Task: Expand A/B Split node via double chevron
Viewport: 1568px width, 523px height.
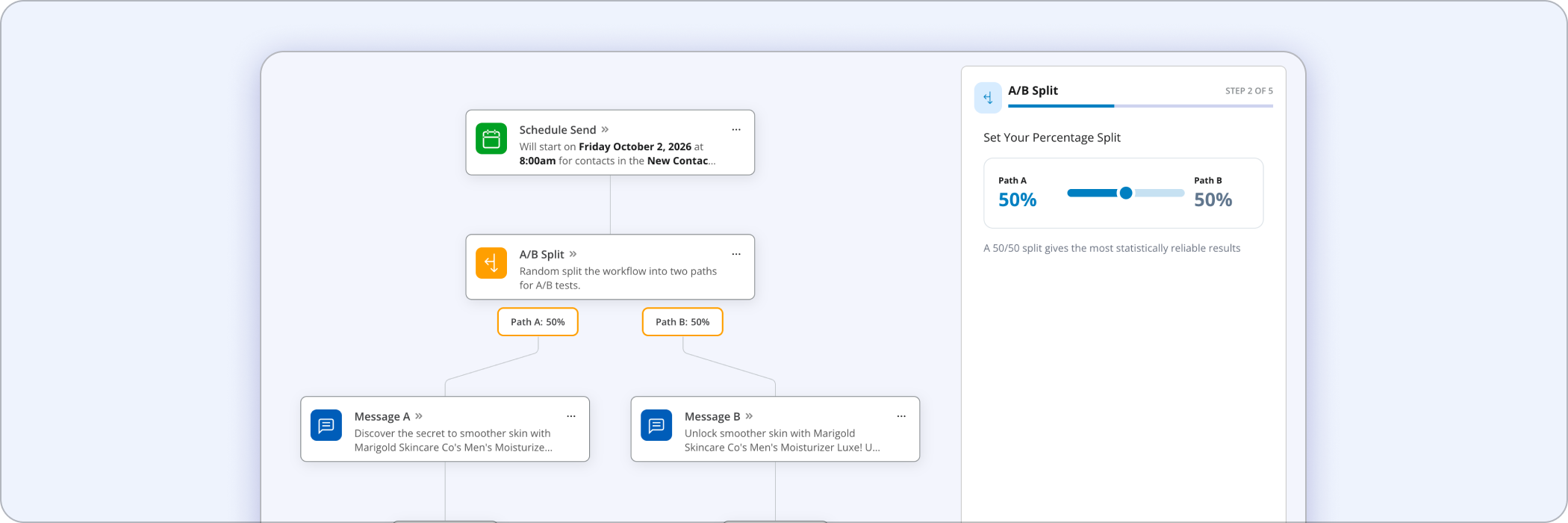Action: point(573,254)
